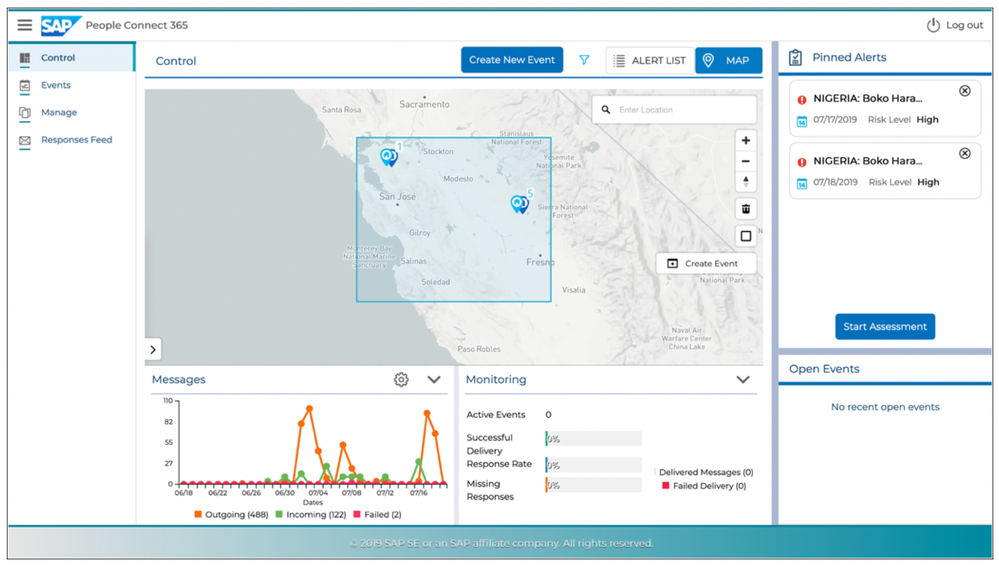This screenshot has height=567, width=999.
Task: Toggle Failed Delivery (0) legend entry
Action: point(703,485)
